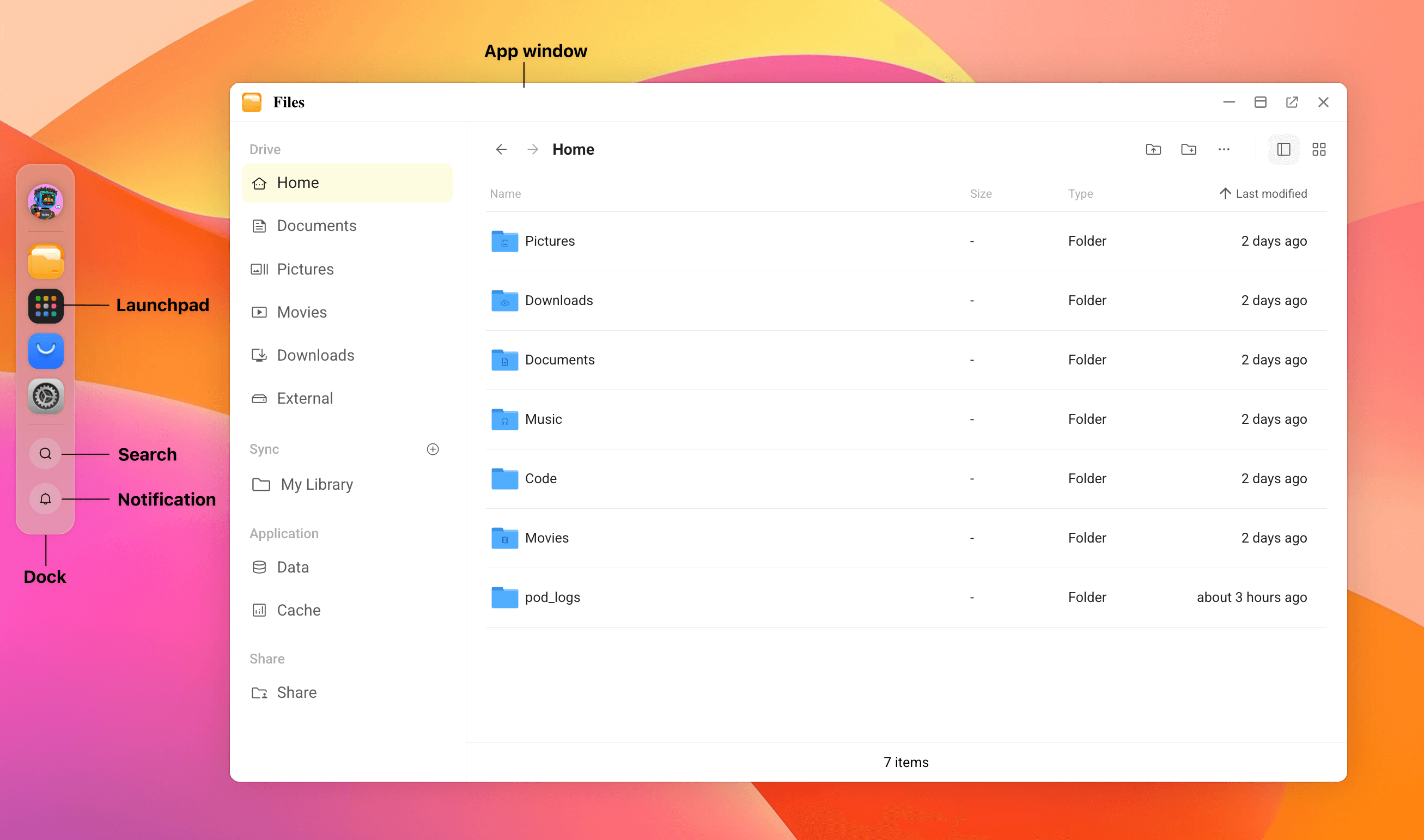Sort by Last modified column header
1424x840 pixels.
(x=1270, y=193)
